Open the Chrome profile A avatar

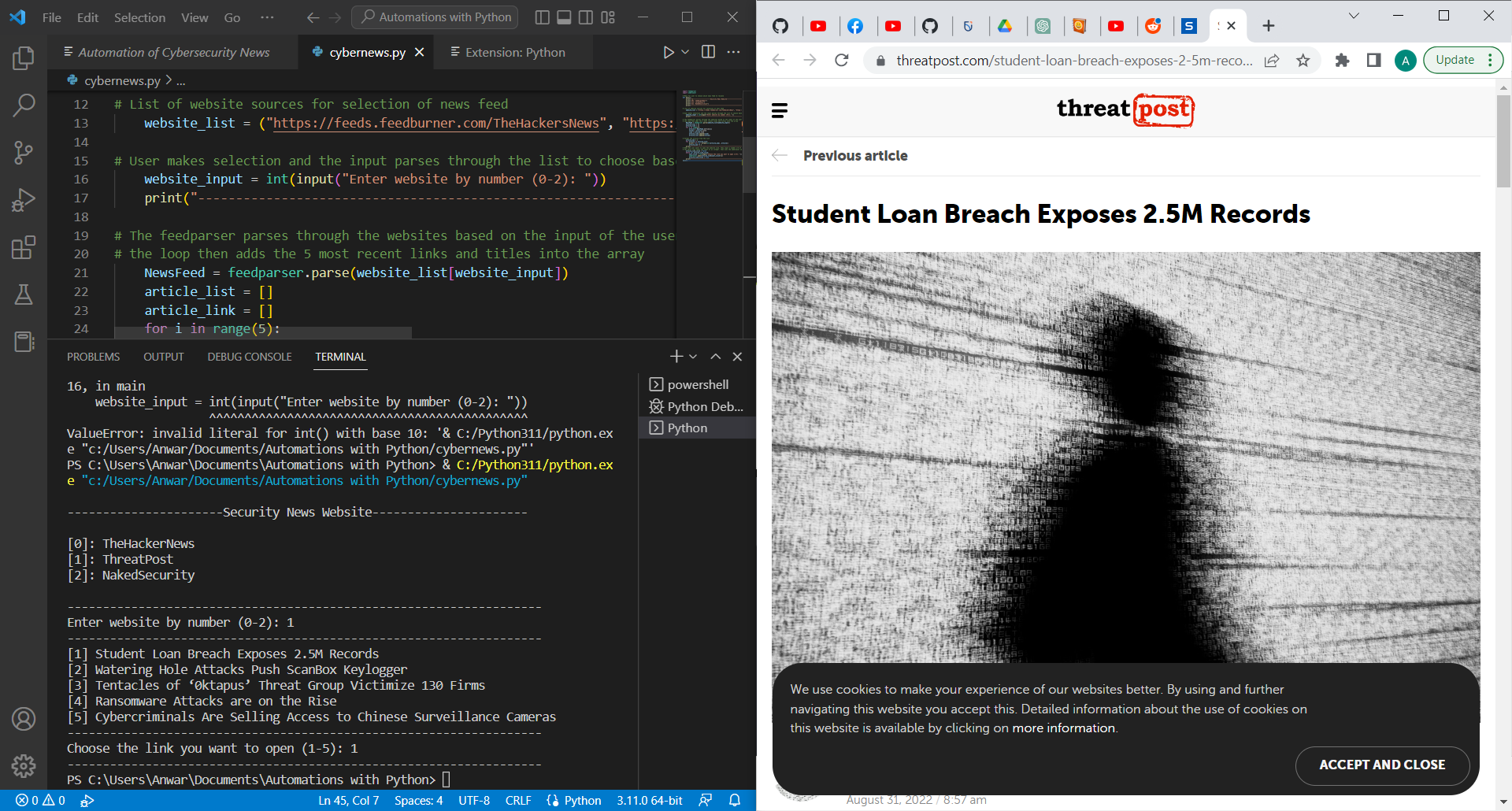pyautogui.click(x=1406, y=61)
